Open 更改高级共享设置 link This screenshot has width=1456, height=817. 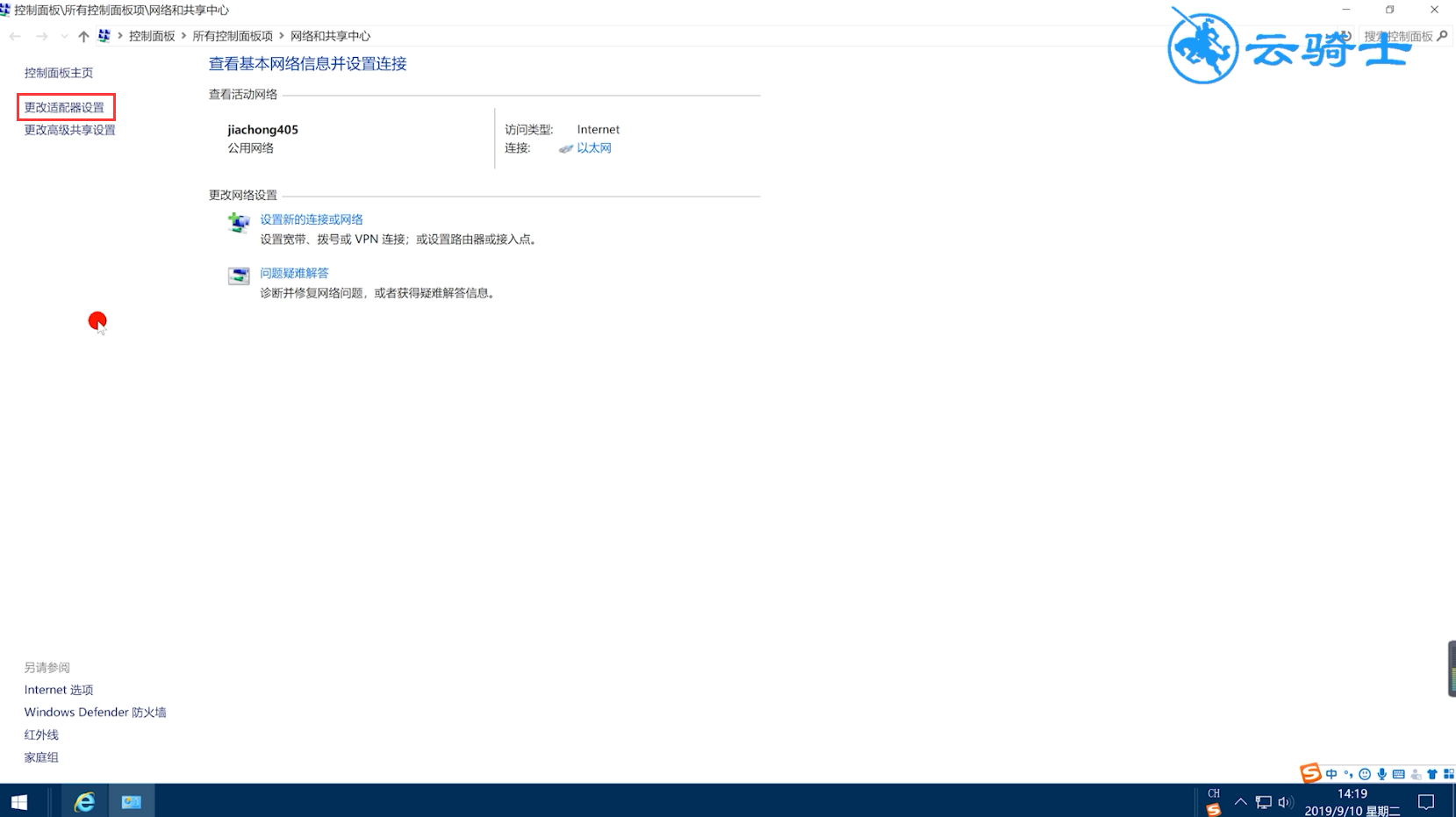(69, 130)
